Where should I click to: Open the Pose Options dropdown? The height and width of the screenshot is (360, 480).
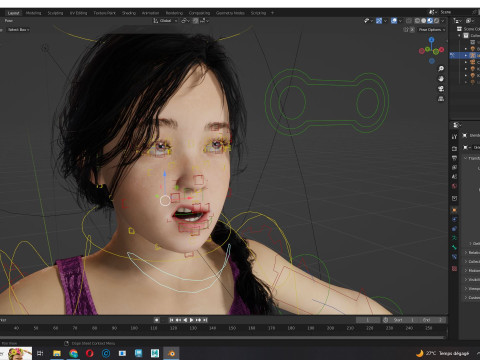(x=432, y=30)
